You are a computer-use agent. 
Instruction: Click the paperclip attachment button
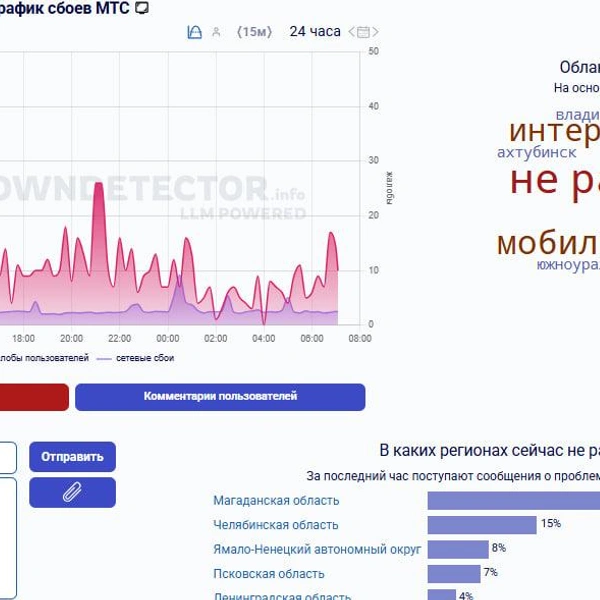coord(72,492)
